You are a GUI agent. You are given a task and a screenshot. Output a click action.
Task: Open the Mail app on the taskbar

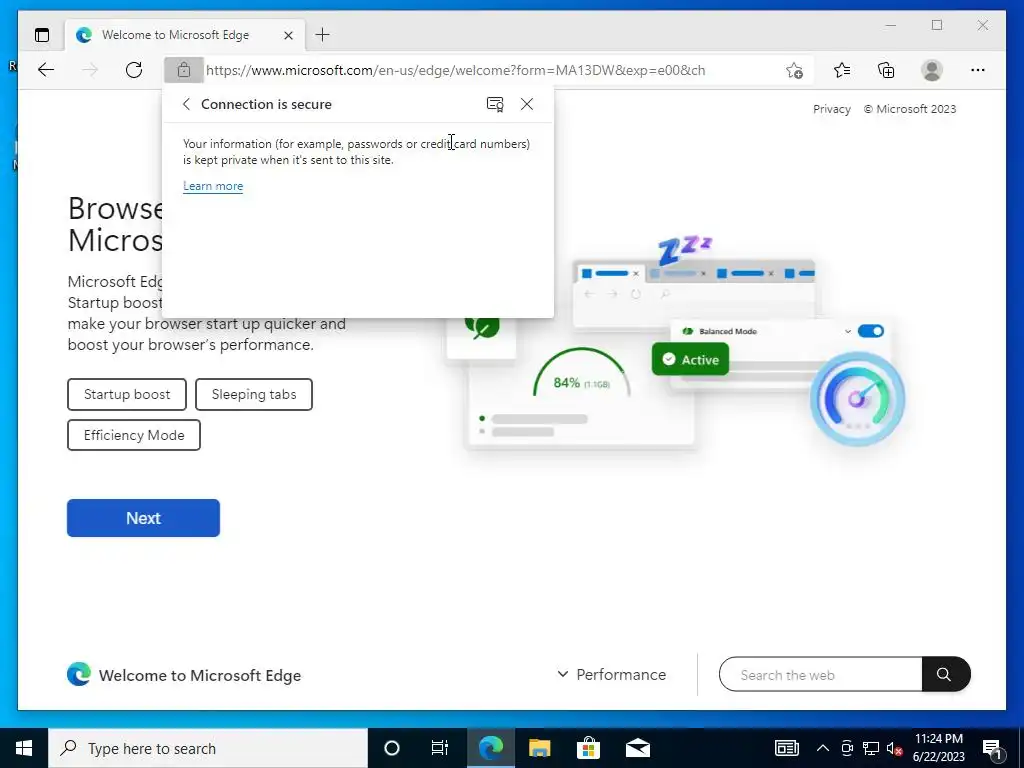tap(638, 748)
